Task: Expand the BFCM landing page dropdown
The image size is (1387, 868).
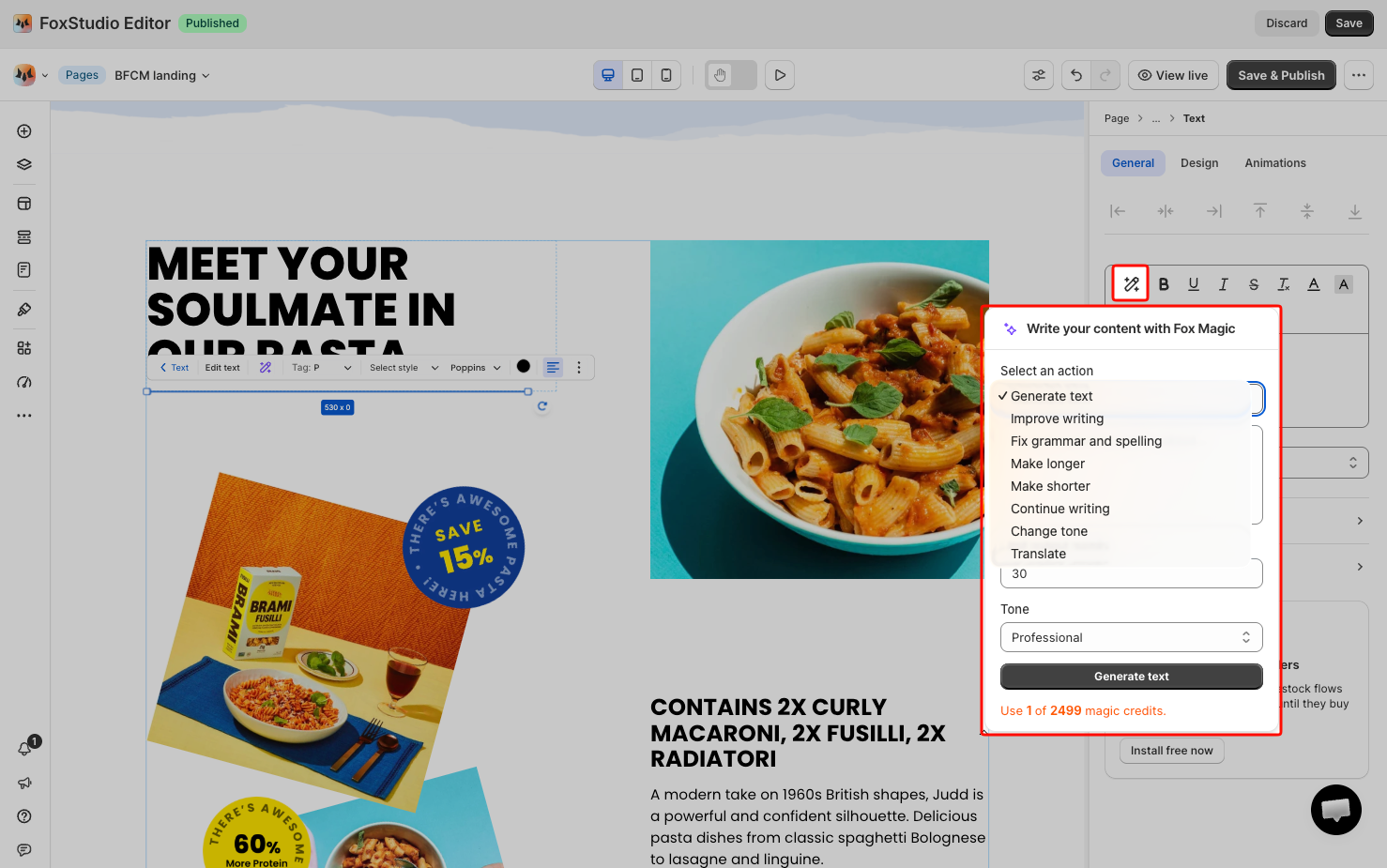Action: click(x=162, y=75)
